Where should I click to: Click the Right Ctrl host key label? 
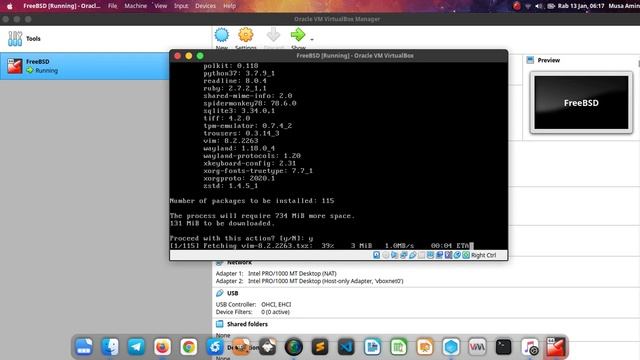click(484, 255)
